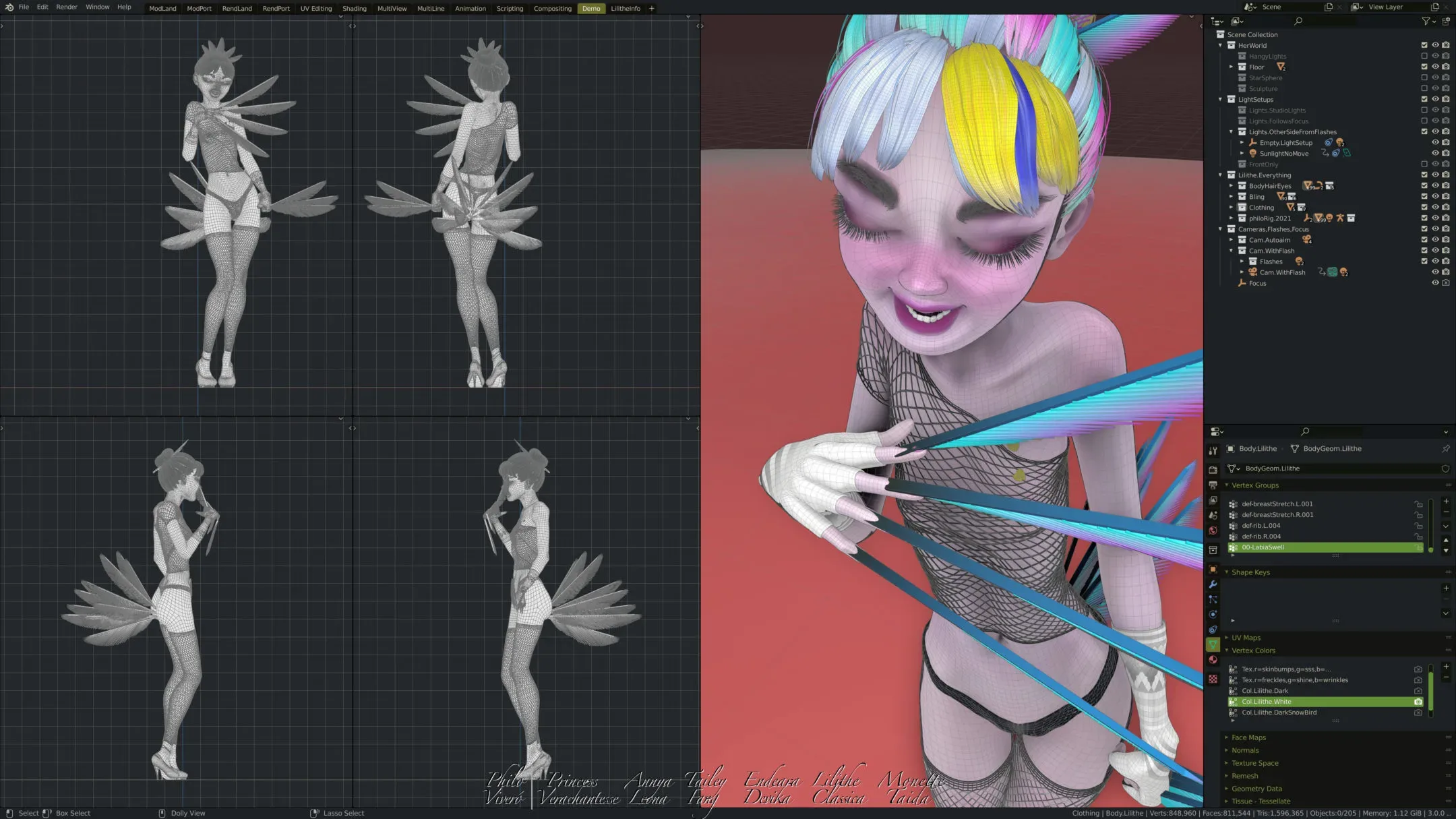Expand the UV Maps panel
Screen dimensions: 1456x819
point(1246,637)
